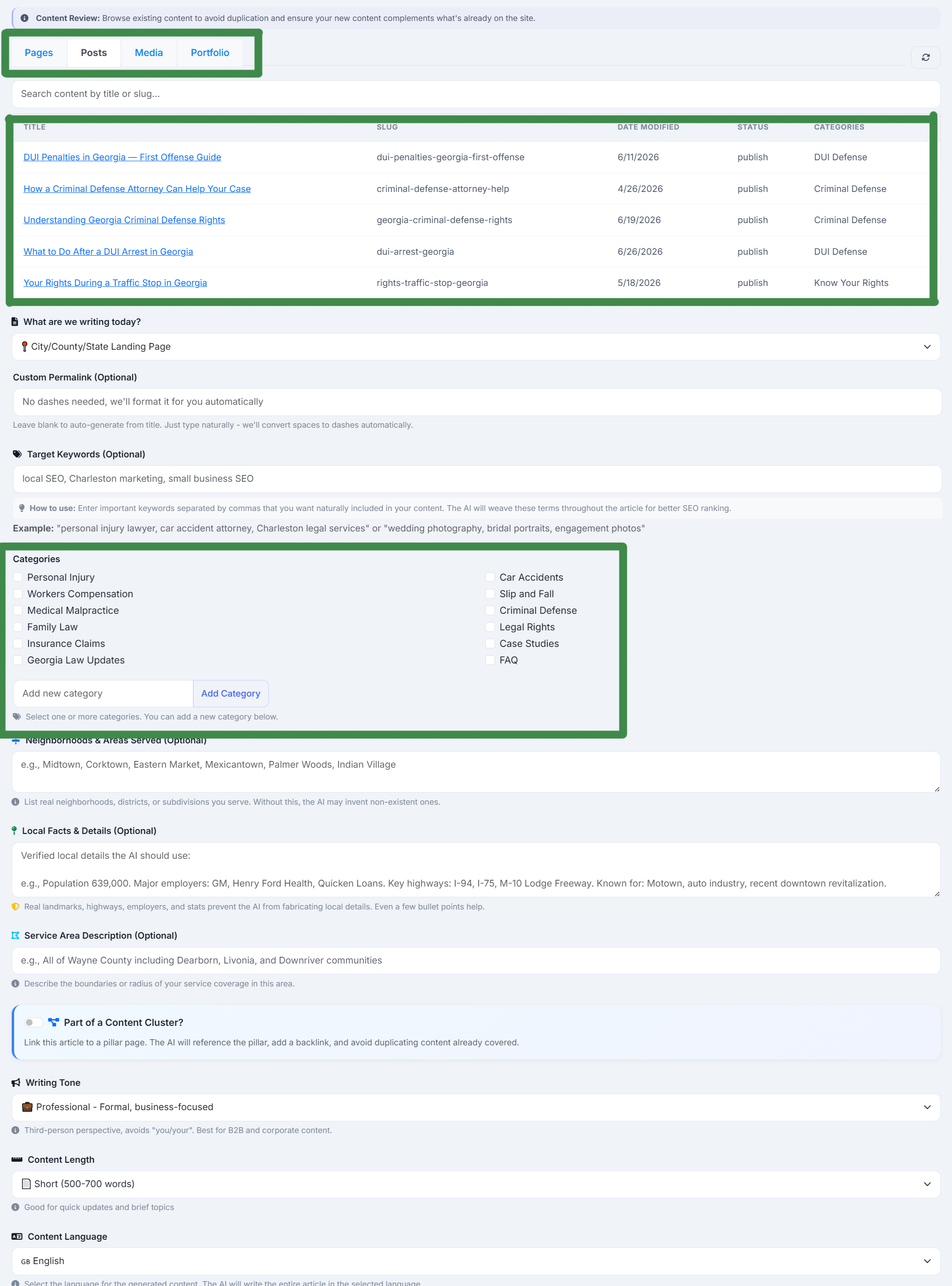Click the content cluster diagram icon

pos(54,1022)
